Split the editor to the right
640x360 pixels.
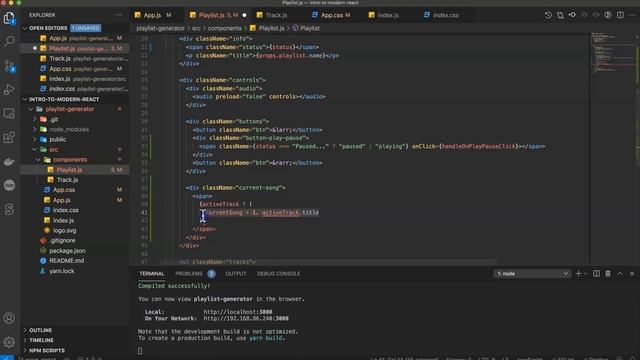click(x=620, y=15)
